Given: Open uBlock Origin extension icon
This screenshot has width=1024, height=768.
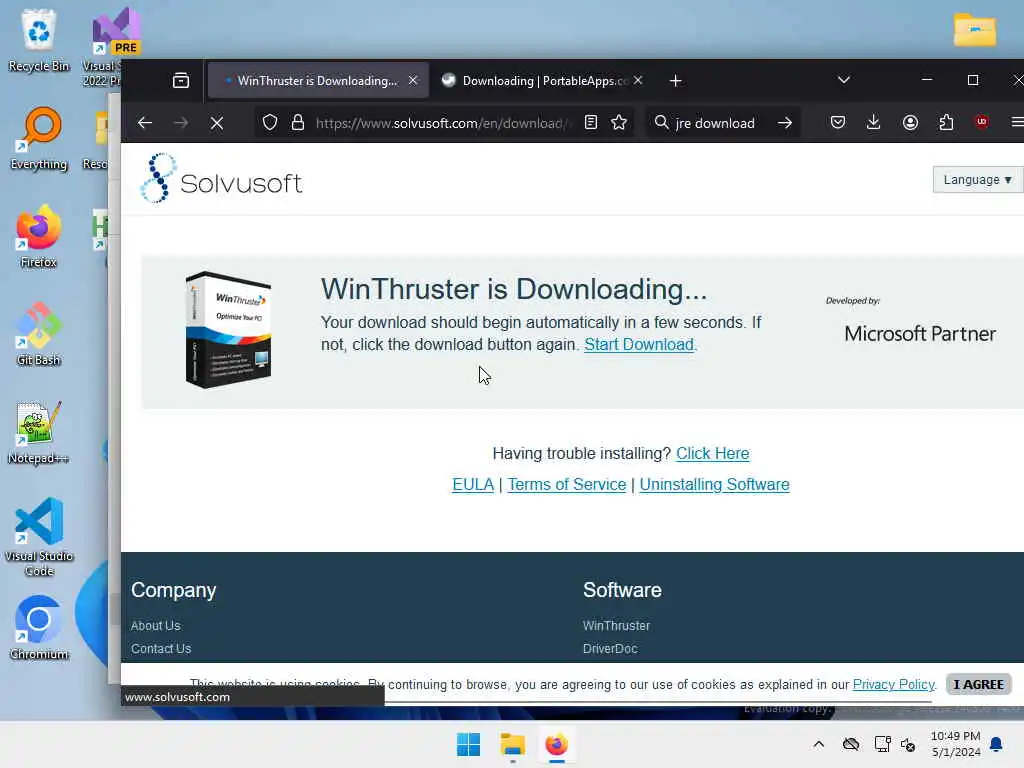Looking at the screenshot, I should (981, 121).
